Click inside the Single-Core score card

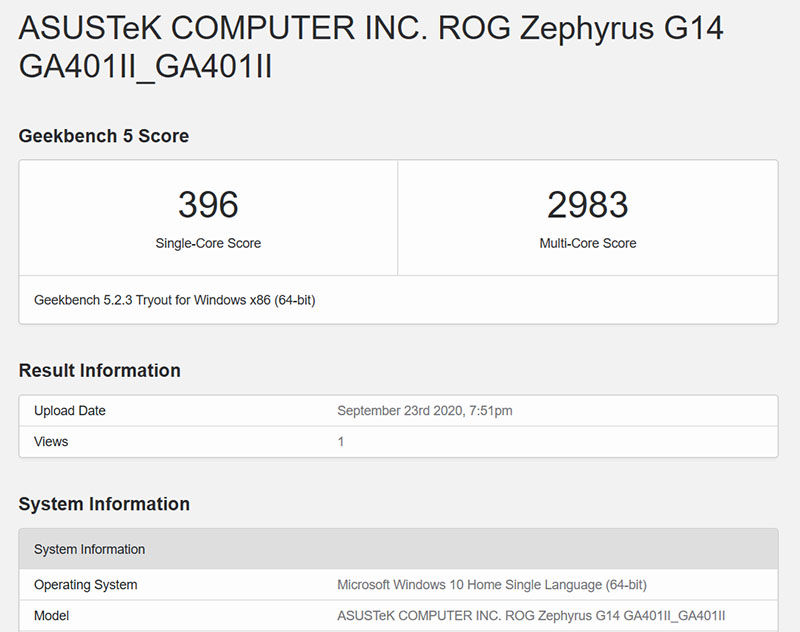tap(208, 219)
